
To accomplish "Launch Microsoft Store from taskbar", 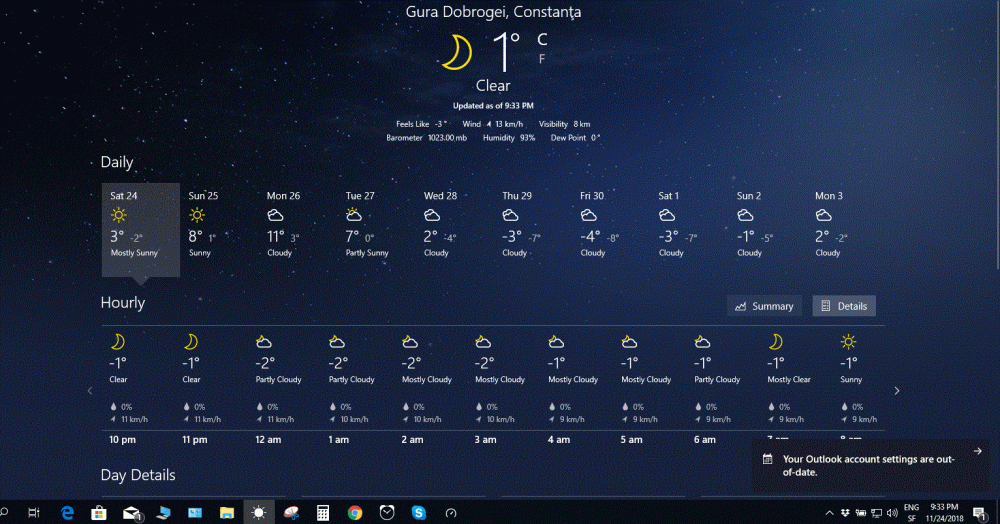I will [99, 512].
